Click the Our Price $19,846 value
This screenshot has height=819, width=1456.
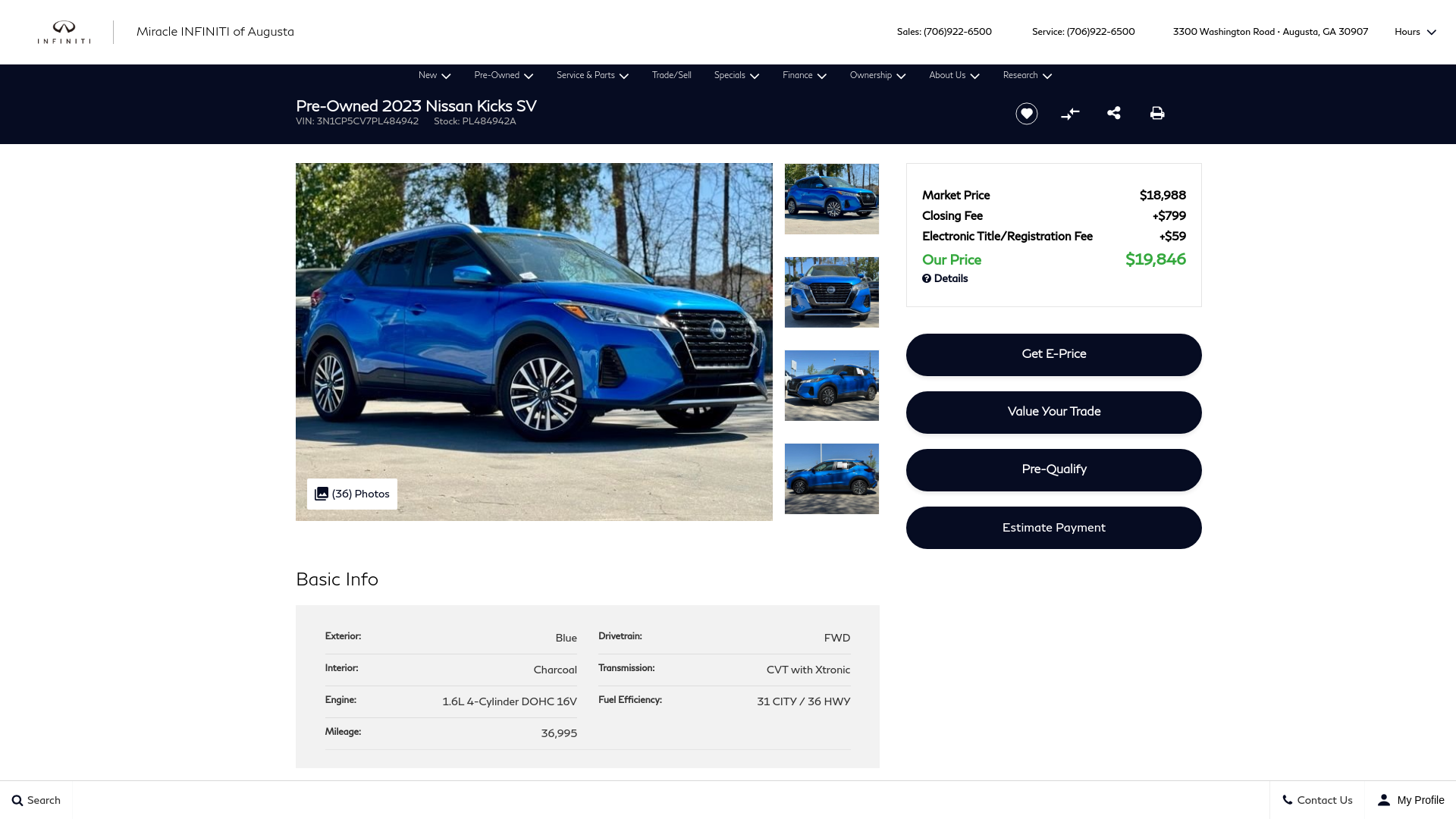coord(1155,259)
